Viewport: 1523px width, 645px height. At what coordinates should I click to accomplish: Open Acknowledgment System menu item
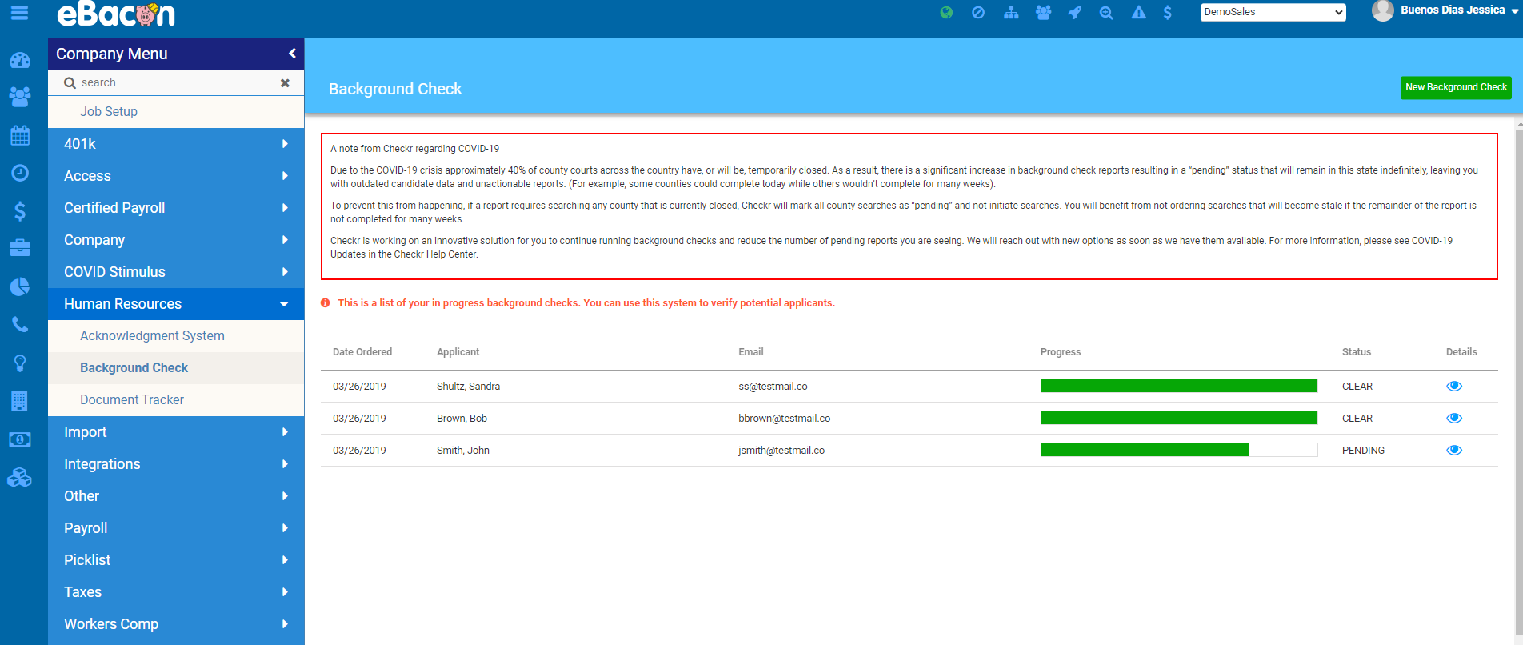click(x=176, y=336)
